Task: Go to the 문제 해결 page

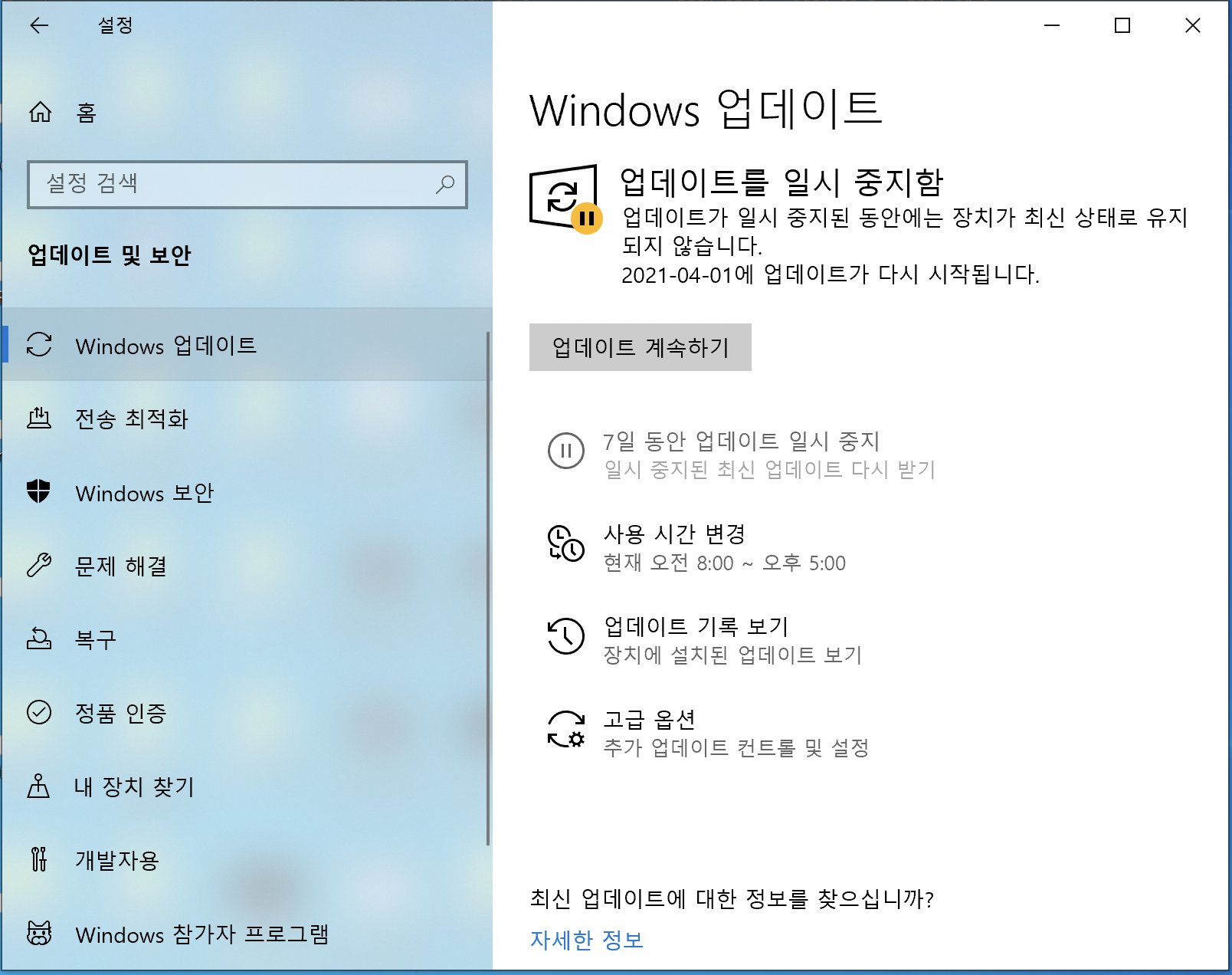Action: (x=247, y=566)
